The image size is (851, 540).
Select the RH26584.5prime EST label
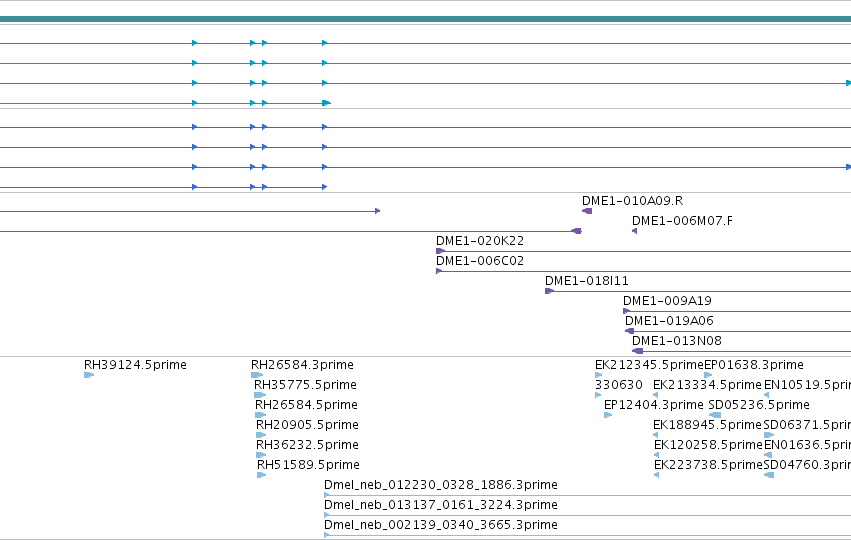coord(307,405)
